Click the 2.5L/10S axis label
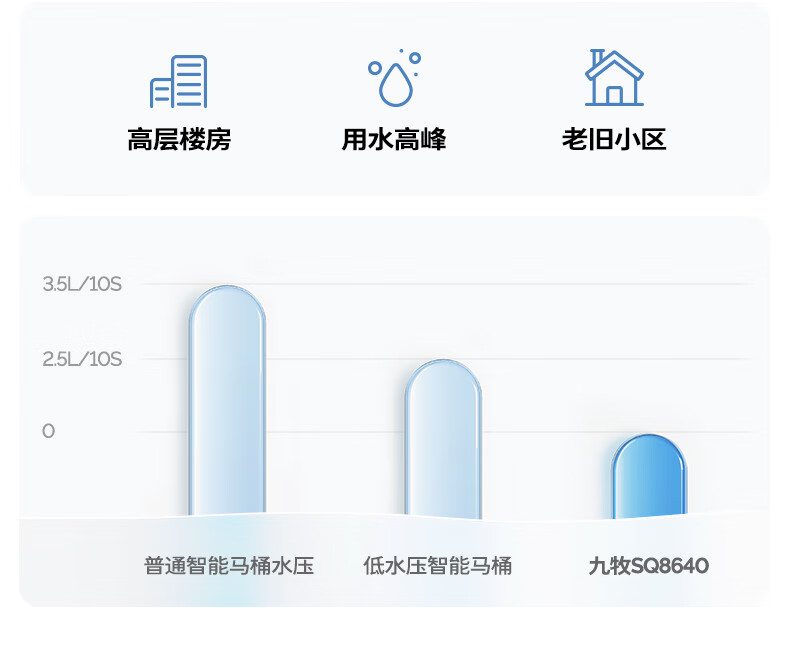This screenshot has height=662, width=790. pos(82,359)
